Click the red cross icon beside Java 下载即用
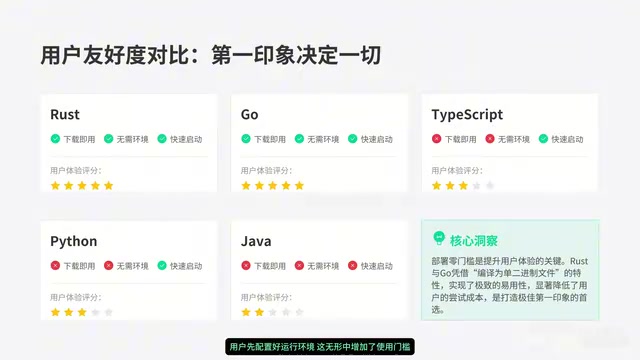 point(246,266)
